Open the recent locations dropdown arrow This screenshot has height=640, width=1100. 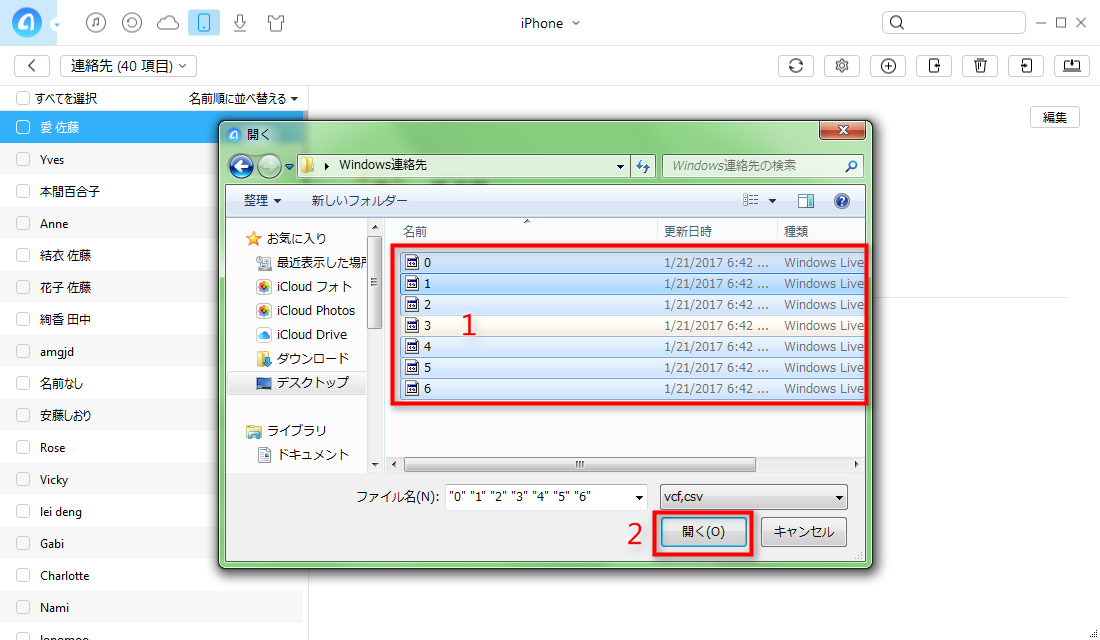point(289,167)
